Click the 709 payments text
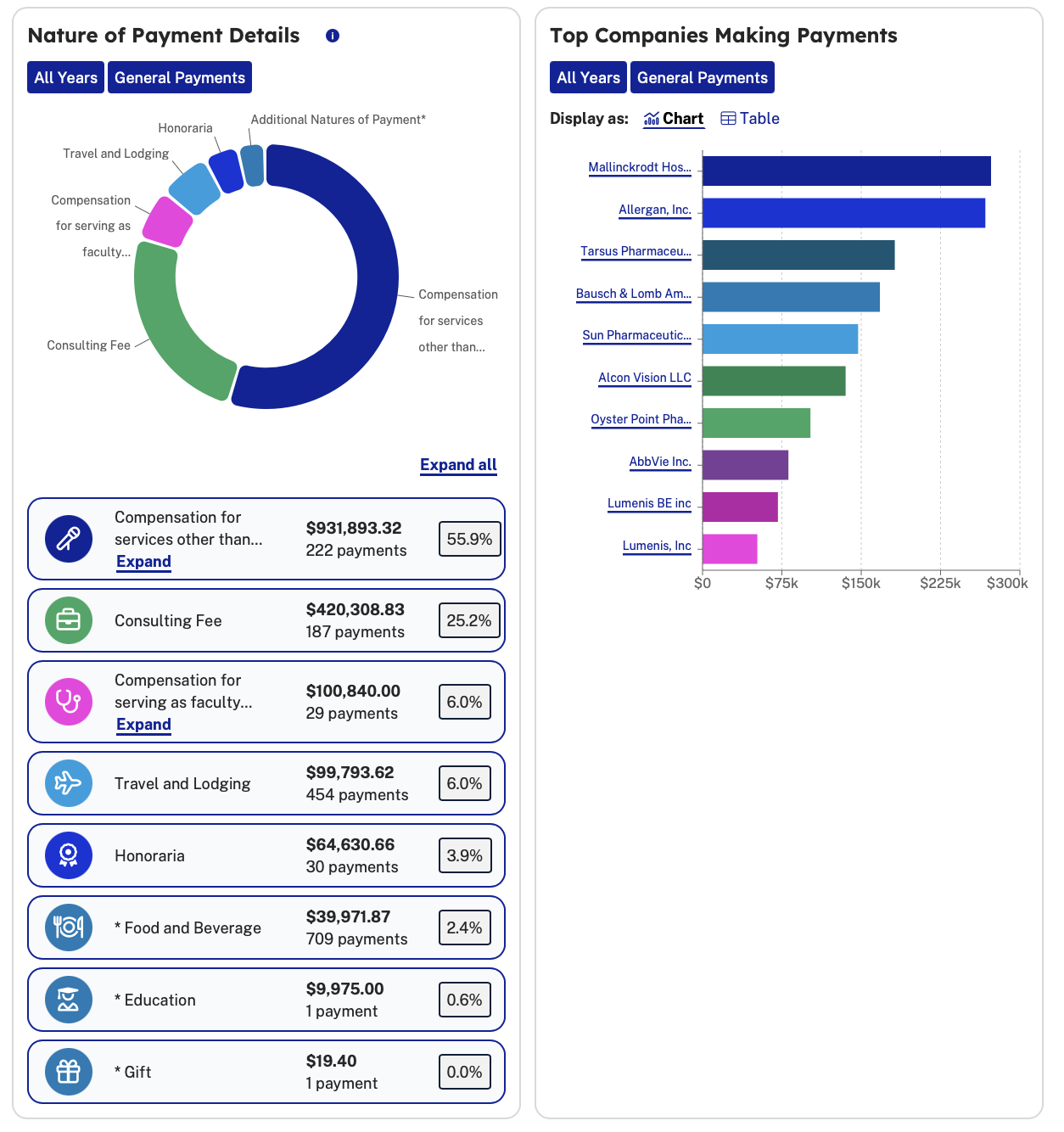1064x1132 pixels. pos(356,939)
